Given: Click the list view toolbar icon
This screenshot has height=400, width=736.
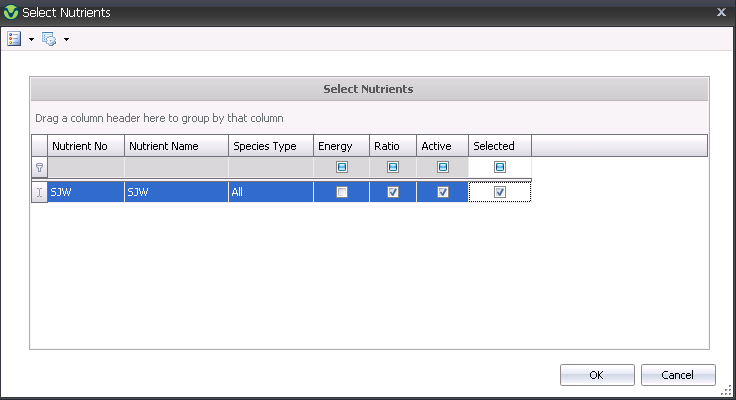Looking at the screenshot, I should pyautogui.click(x=14, y=39).
